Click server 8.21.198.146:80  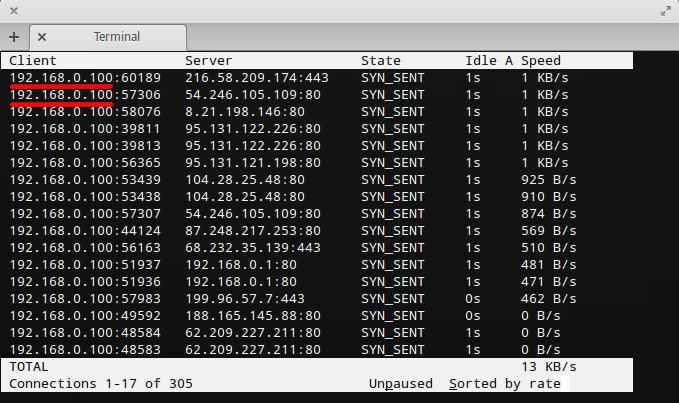[x=245, y=112]
